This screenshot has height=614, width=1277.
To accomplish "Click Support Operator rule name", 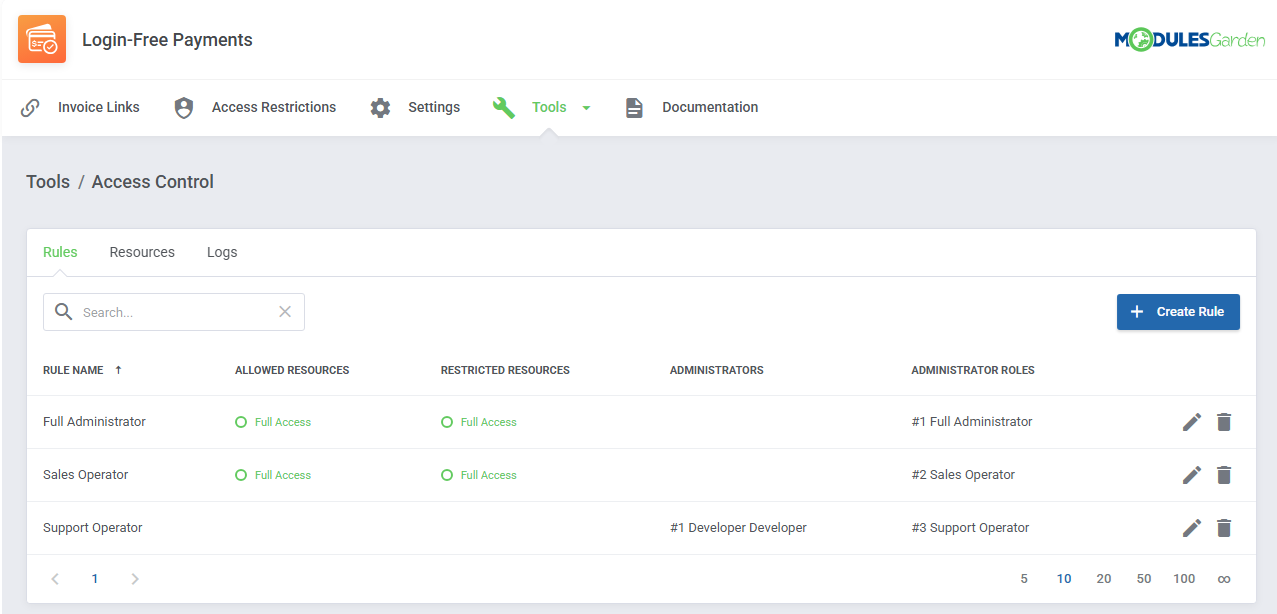I will pos(92,528).
